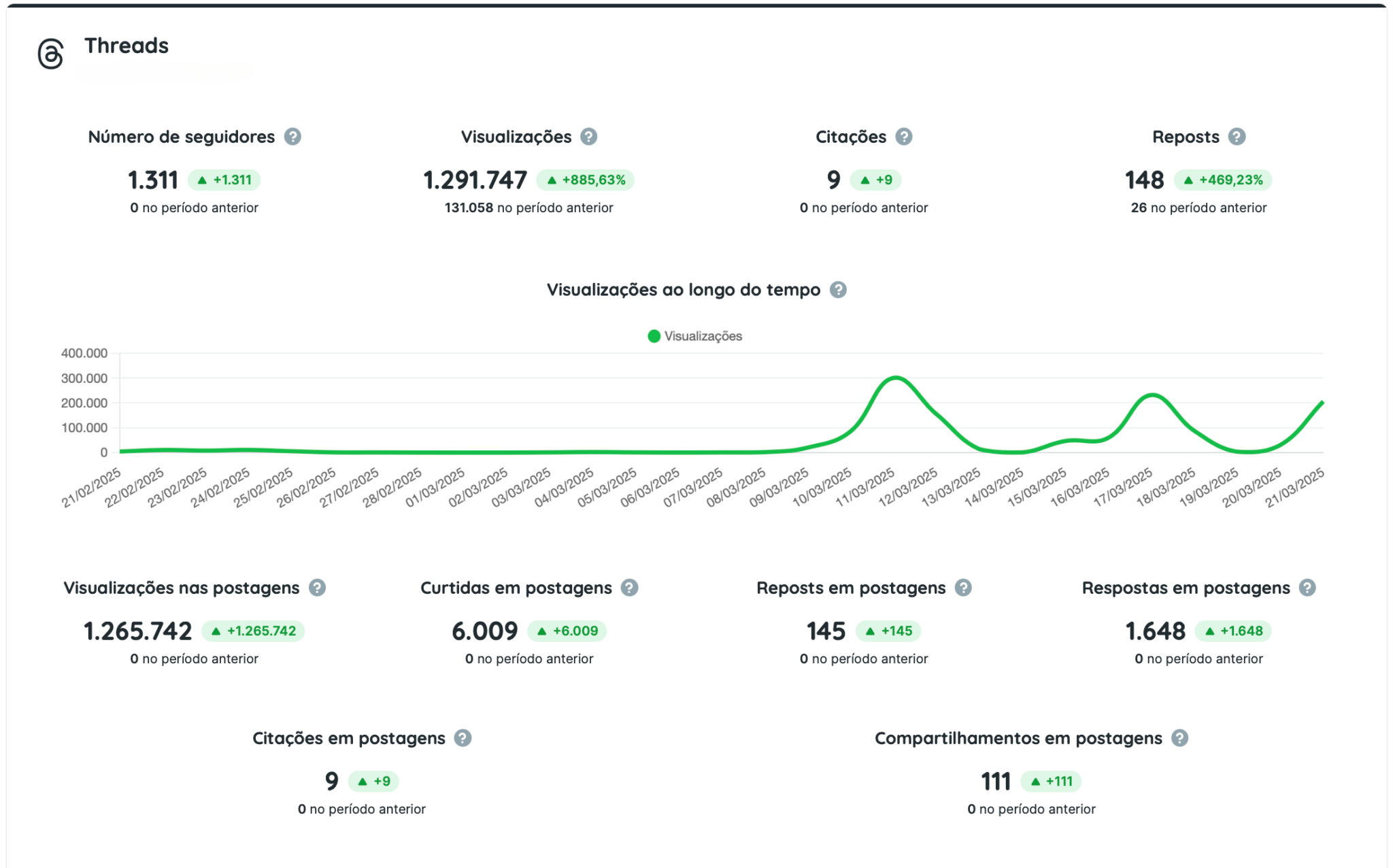The image size is (1393, 868).
Task: Click the 1.291.747 views value
Action: 475,180
